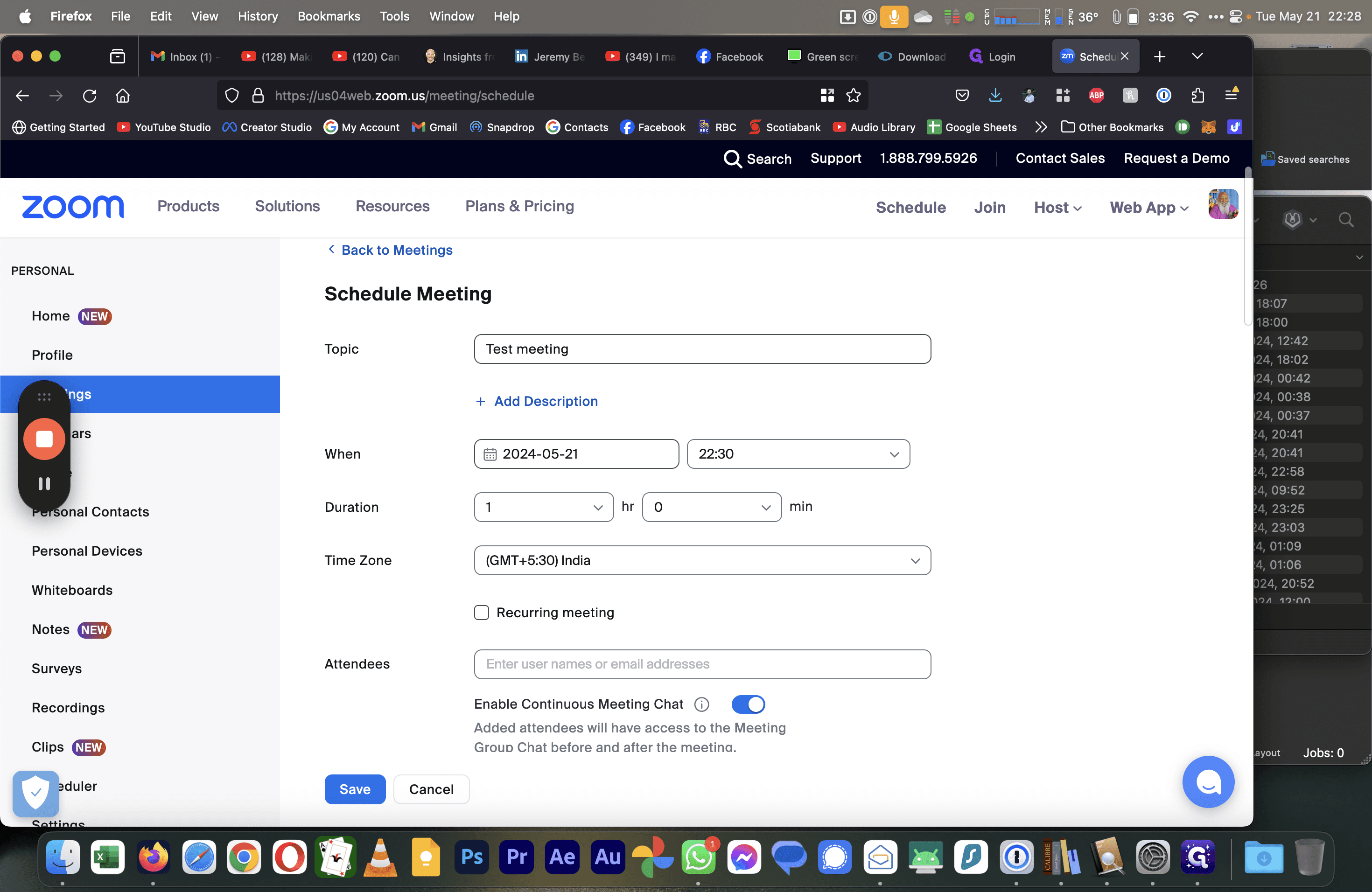Open Profile in sidebar
The image size is (1372, 892).
(52, 355)
